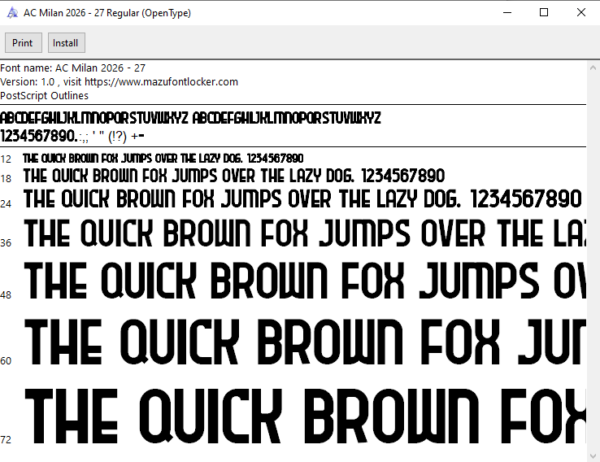Click the size 60 sample label
This screenshot has height=462, width=600.
(x=6, y=361)
